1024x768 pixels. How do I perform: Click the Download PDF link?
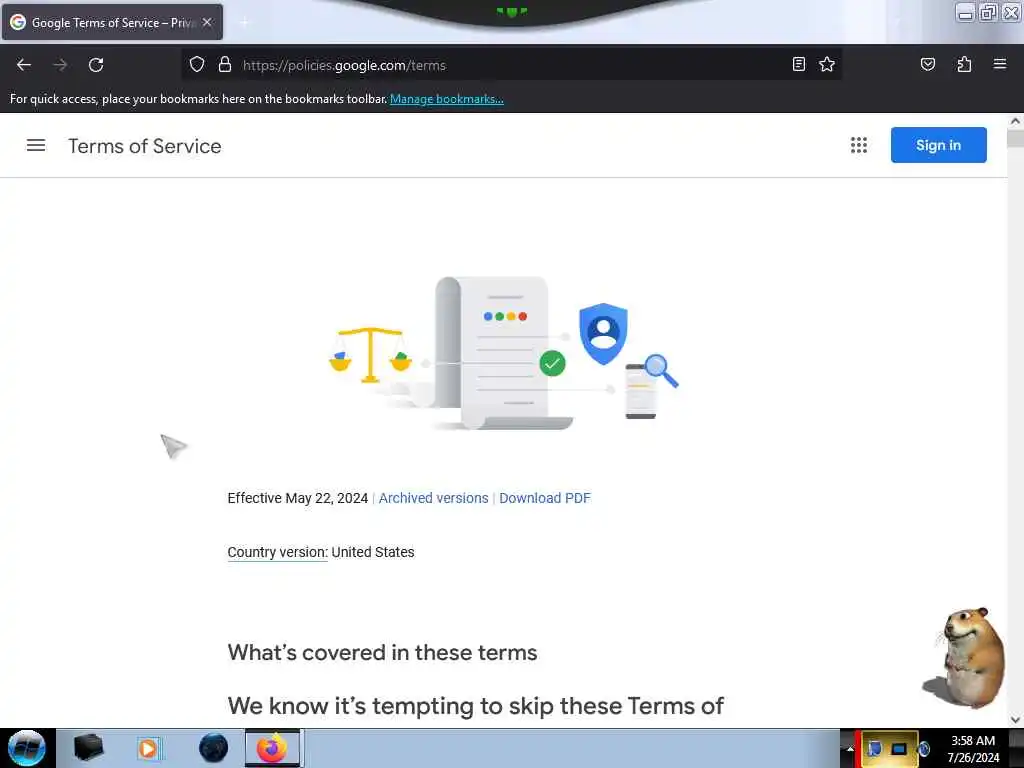click(x=545, y=498)
